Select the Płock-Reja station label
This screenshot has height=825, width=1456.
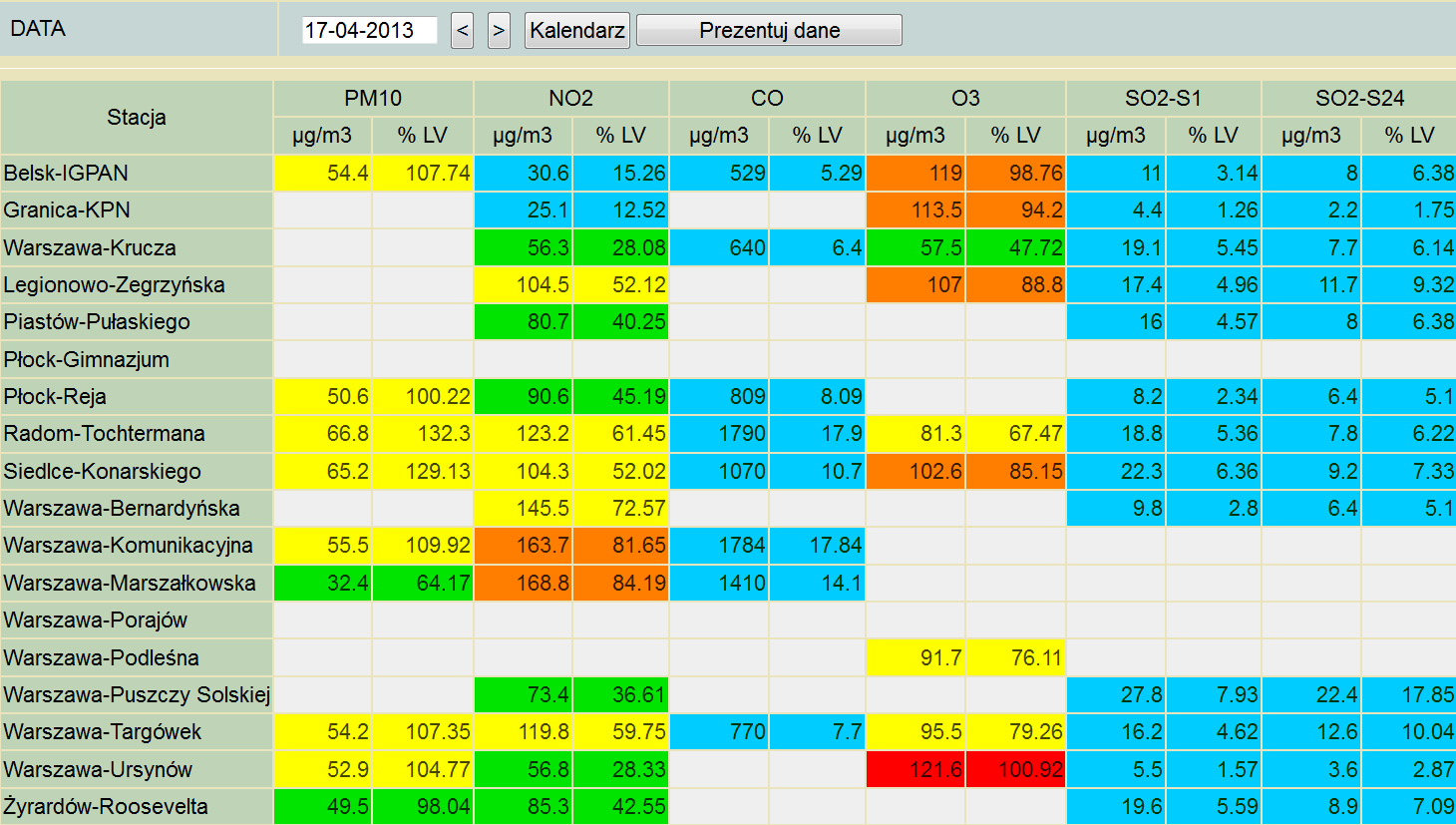tap(137, 396)
